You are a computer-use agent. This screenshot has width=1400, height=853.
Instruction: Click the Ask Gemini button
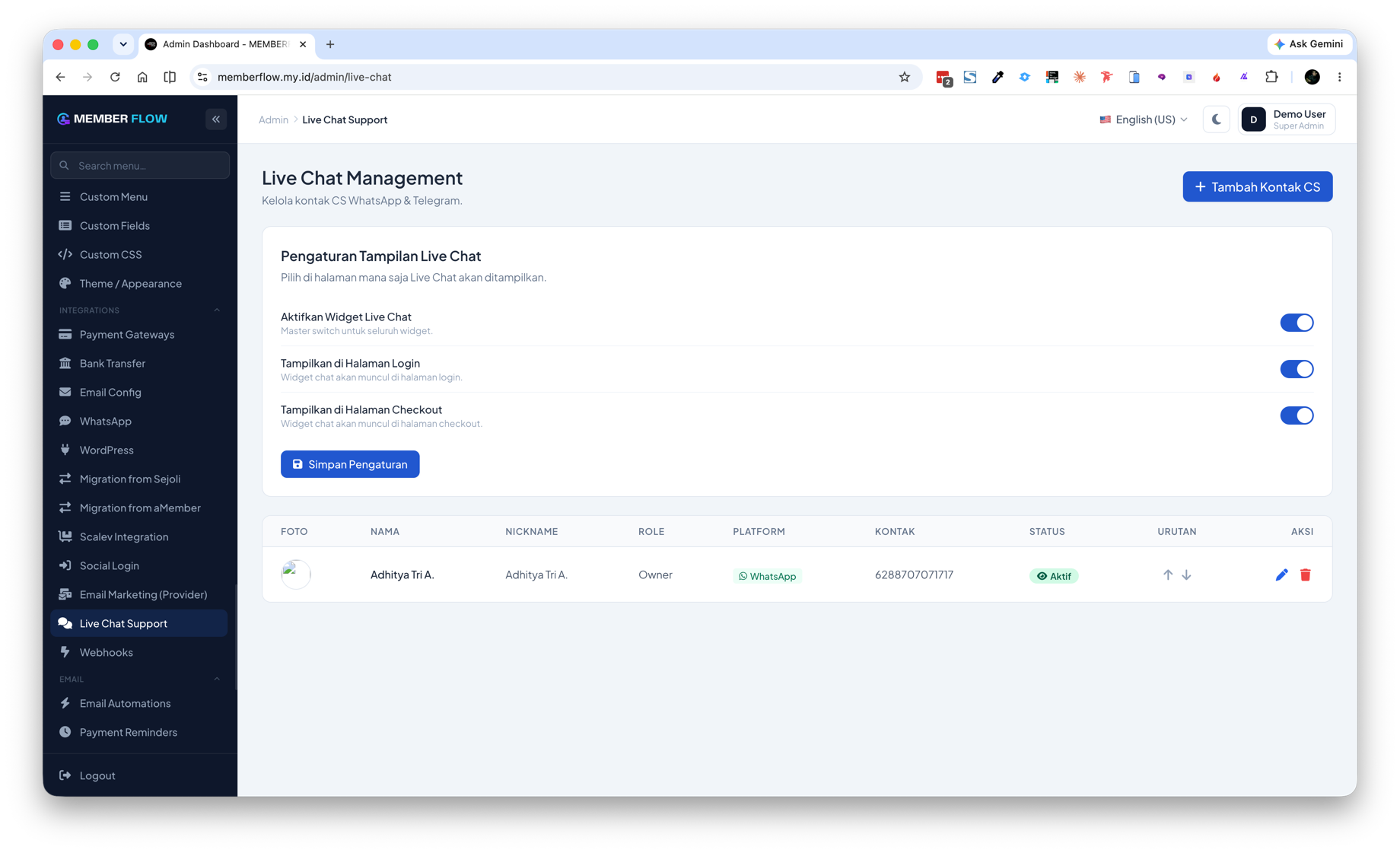[1309, 44]
